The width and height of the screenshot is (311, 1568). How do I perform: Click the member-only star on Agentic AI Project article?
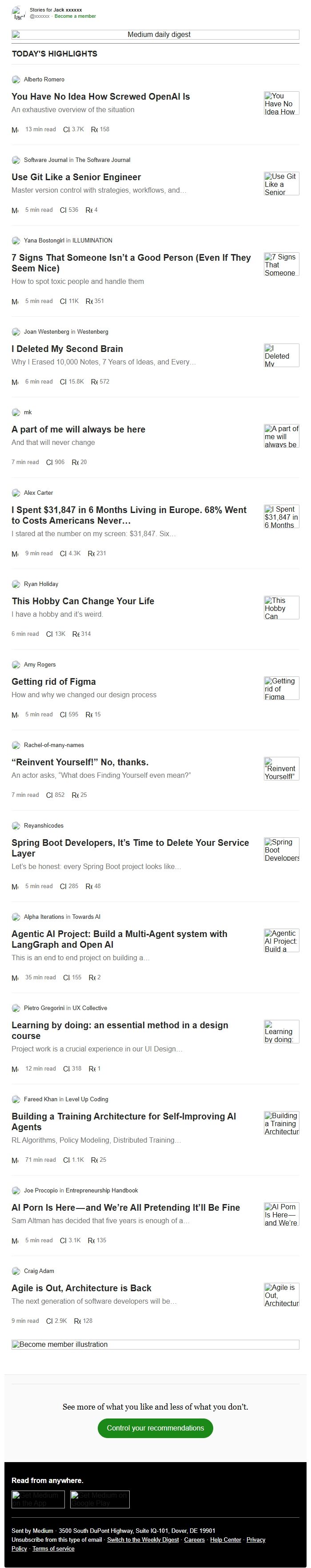click(x=14, y=977)
